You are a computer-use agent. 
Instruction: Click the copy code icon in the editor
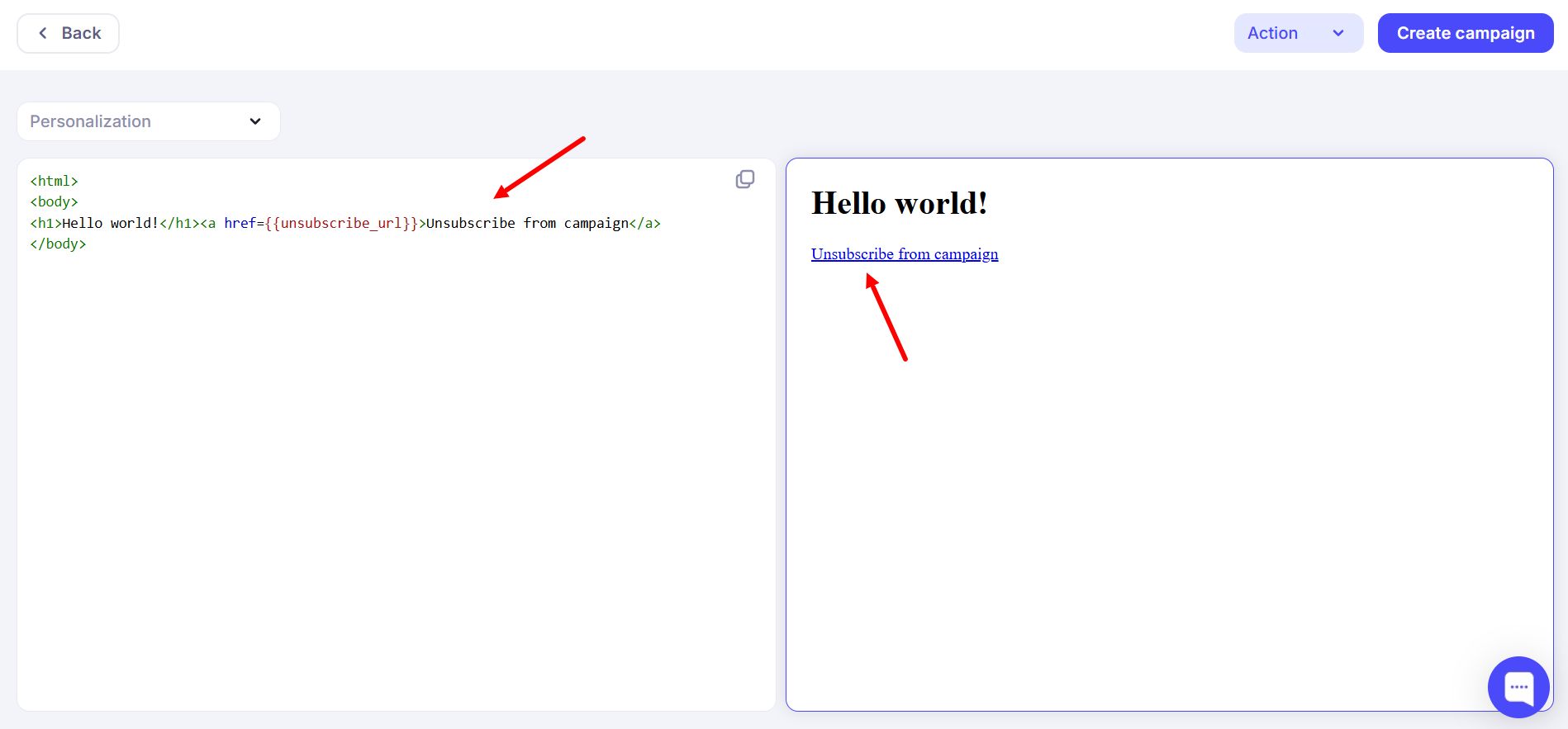pyautogui.click(x=744, y=179)
